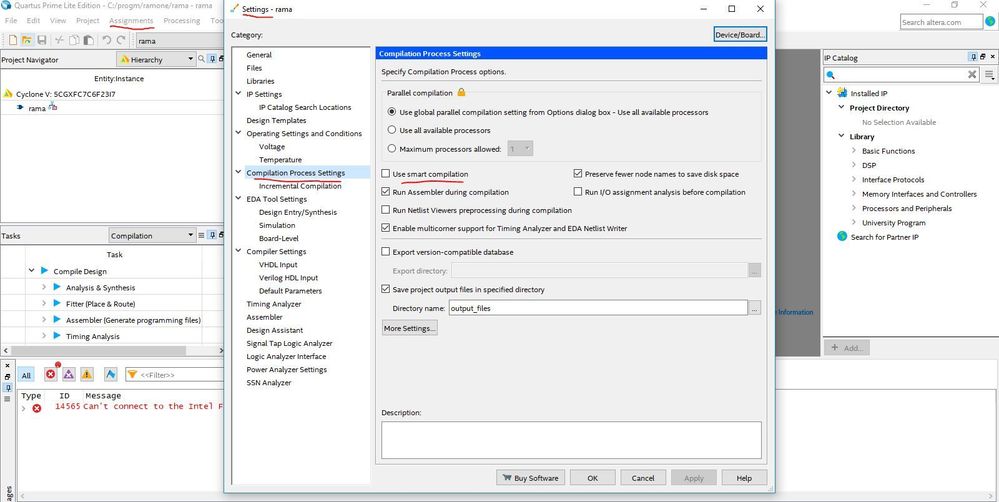The height and width of the screenshot is (502, 999).
Task: Click the IP Catalog pin icon
Action: point(974,57)
